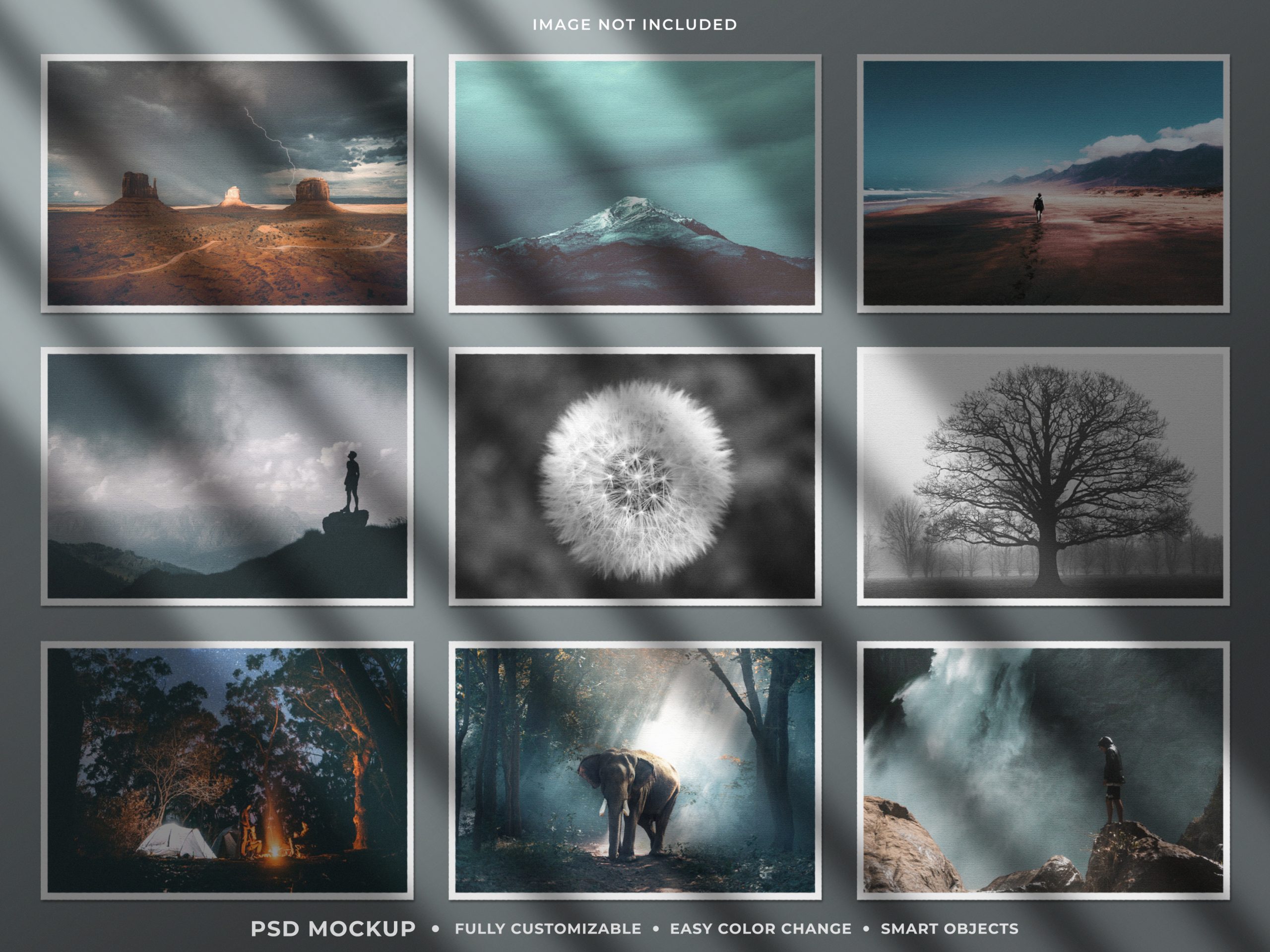Viewport: 1270px width, 952px height.
Task: Click the IMAGE NOT INCLUDED heading
Action: [x=635, y=25]
